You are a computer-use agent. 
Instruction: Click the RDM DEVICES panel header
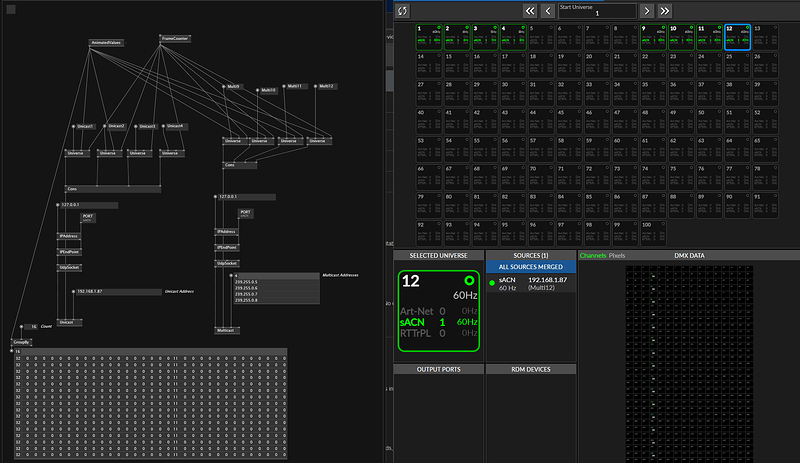coord(531,369)
